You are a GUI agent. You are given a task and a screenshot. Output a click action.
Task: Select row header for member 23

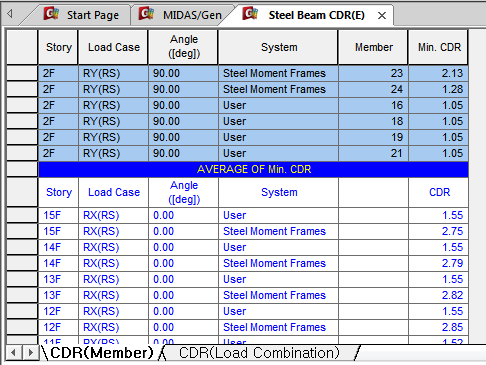pyautogui.click(x=22, y=73)
